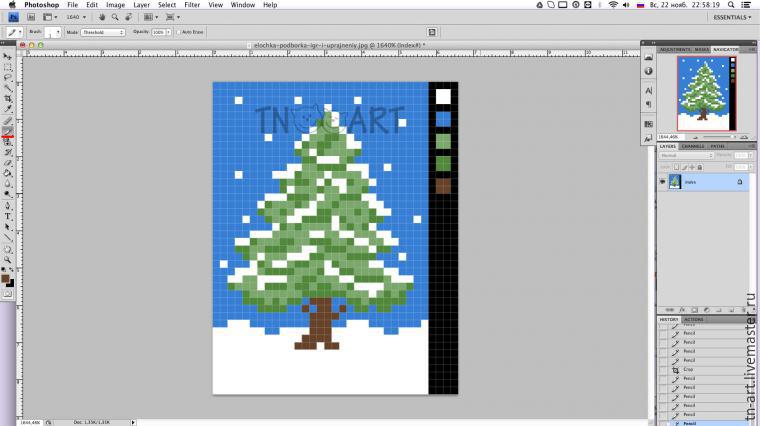Hide the Index layer with eye icon
Image resolution: width=760 pixels, height=426 pixels.
tap(663, 182)
